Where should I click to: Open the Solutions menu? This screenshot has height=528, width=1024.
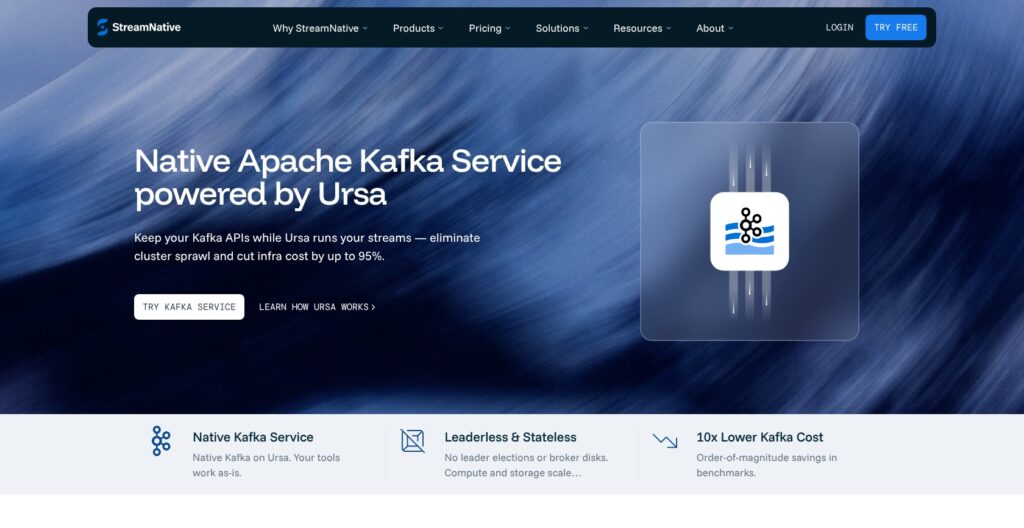click(x=562, y=28)
